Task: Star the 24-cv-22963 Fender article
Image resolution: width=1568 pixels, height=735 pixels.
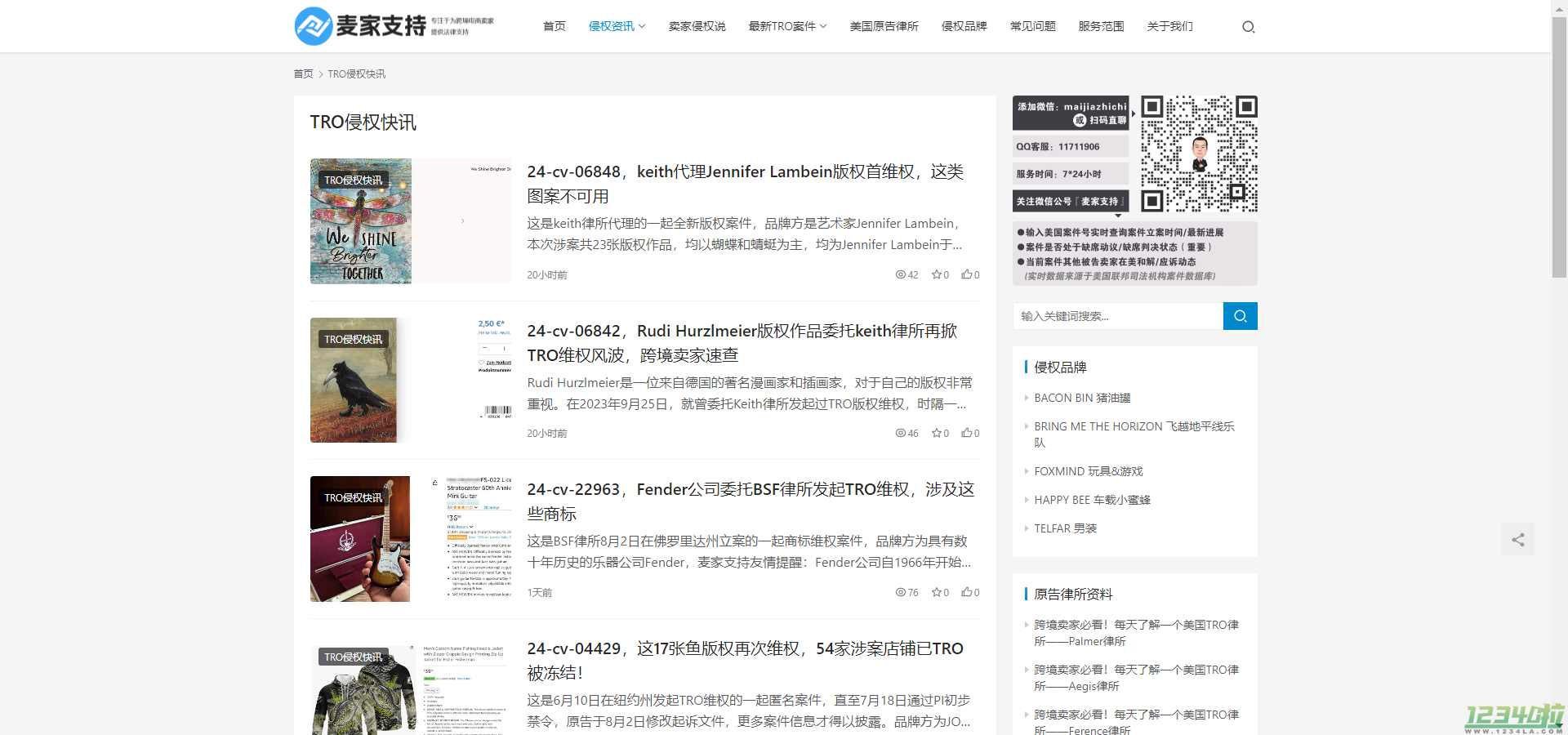Action: [937, 593]
